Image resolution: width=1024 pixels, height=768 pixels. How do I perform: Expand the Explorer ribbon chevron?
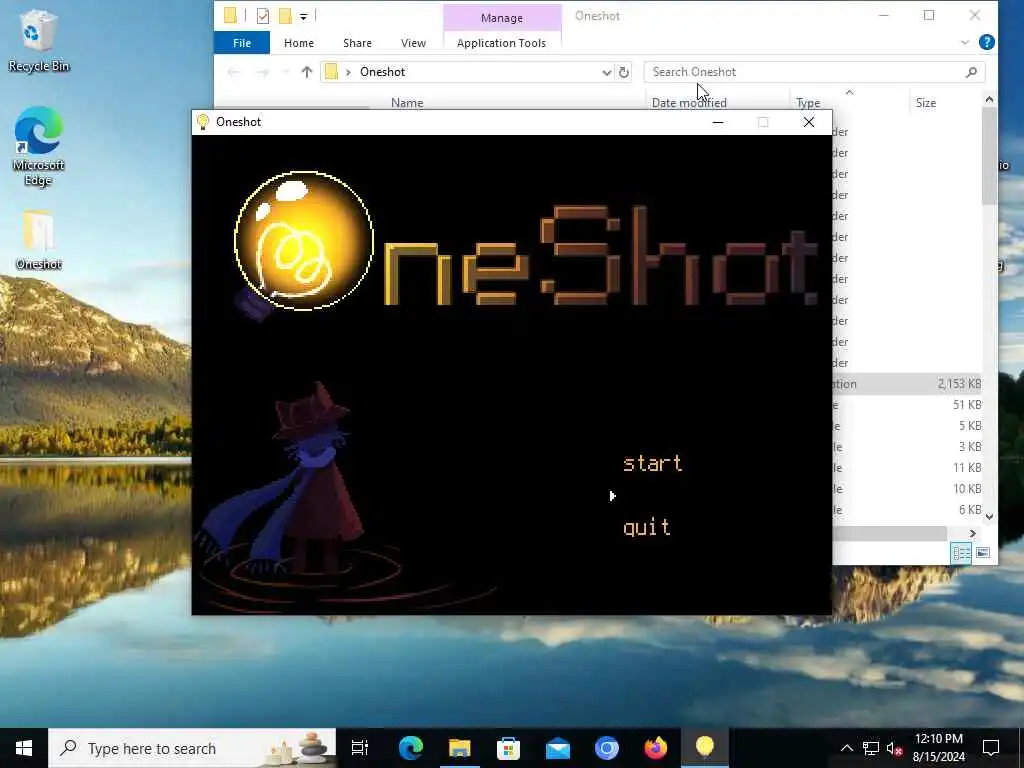point(965,42)
